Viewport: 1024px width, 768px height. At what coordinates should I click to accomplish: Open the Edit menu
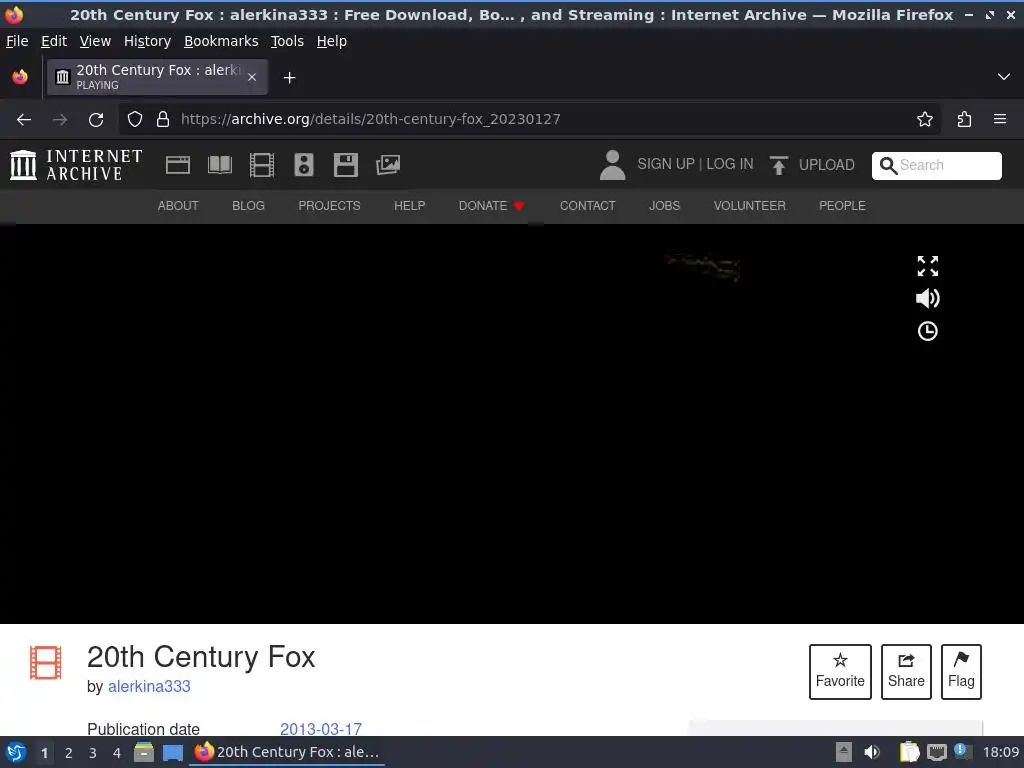pos(54,41)
